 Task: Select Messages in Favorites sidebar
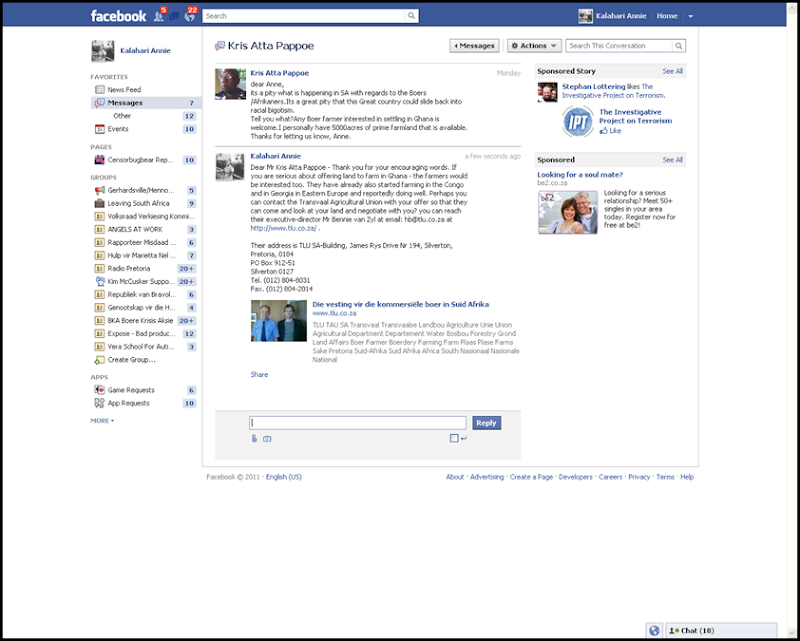point(146,103)
